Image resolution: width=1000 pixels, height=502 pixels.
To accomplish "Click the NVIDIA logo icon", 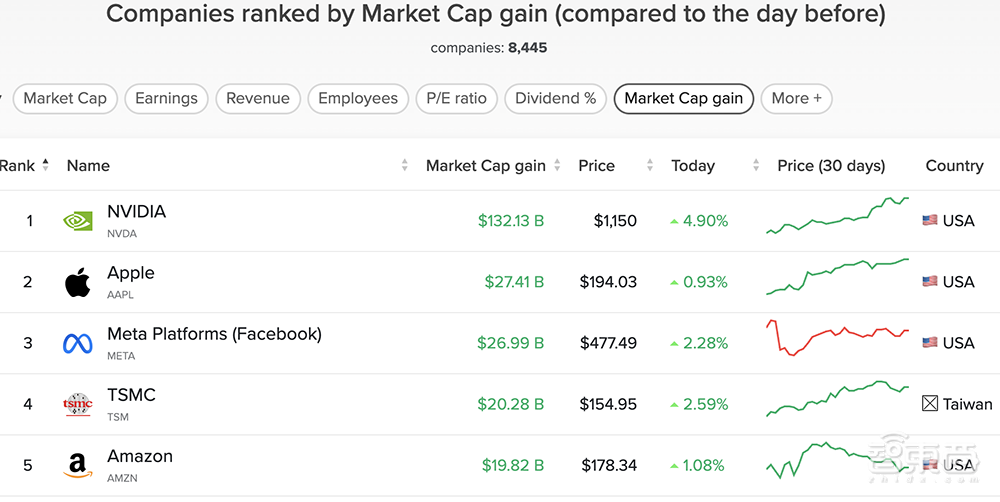I will (78, 221).
